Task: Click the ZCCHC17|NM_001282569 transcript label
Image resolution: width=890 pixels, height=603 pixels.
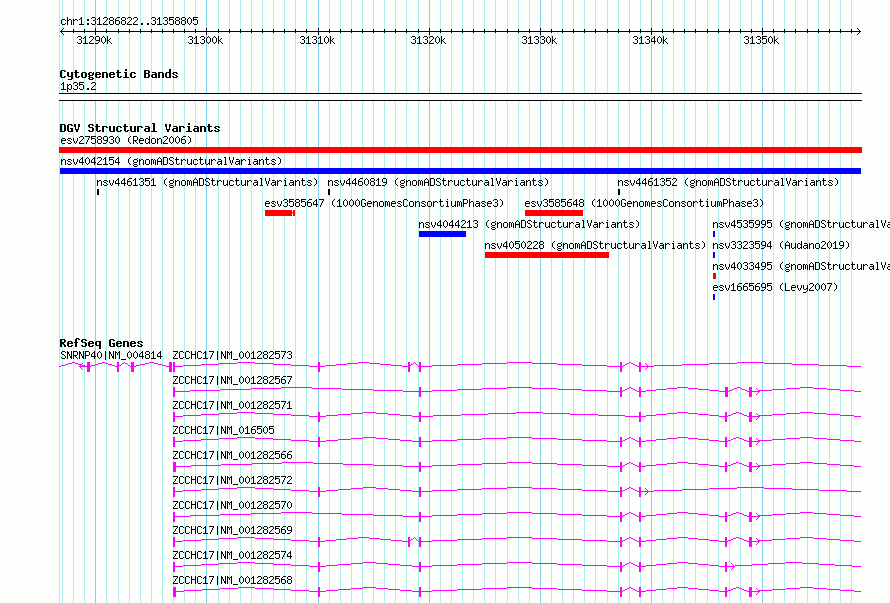Action: tap(233, 530)
